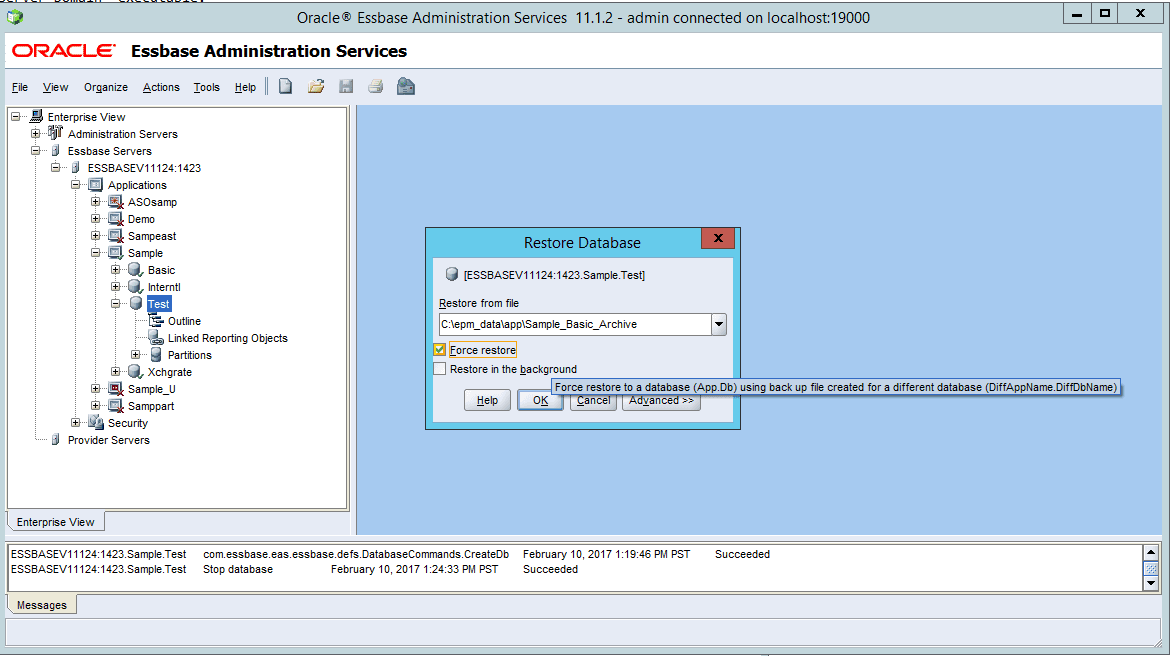
Task: Click Help in the Restore Database dialog
Action: [x=487, y=400]
